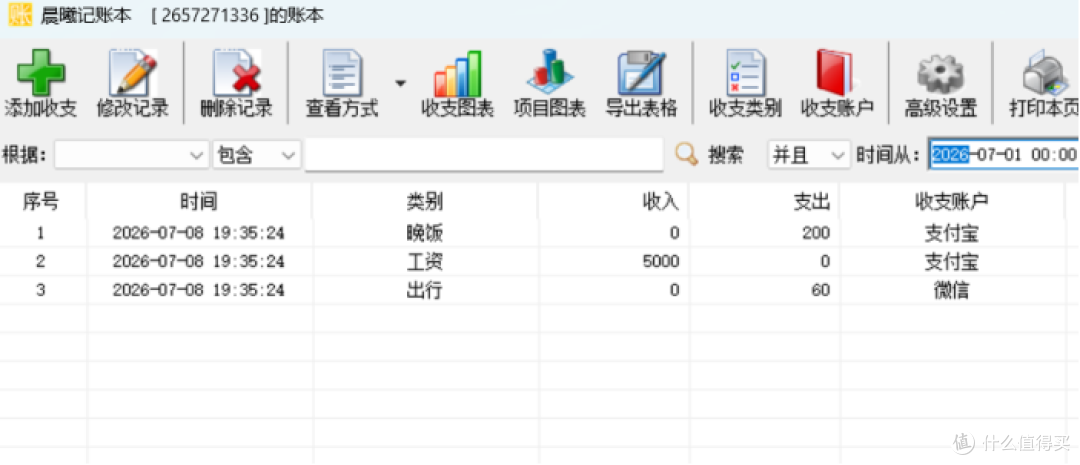Click the 晨曦记账本 app icon in title bar

tap(19, 14)
